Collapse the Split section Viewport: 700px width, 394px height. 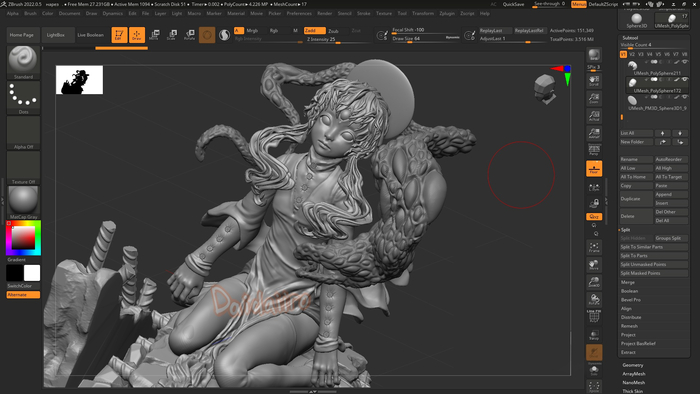(x=625, y=230)
